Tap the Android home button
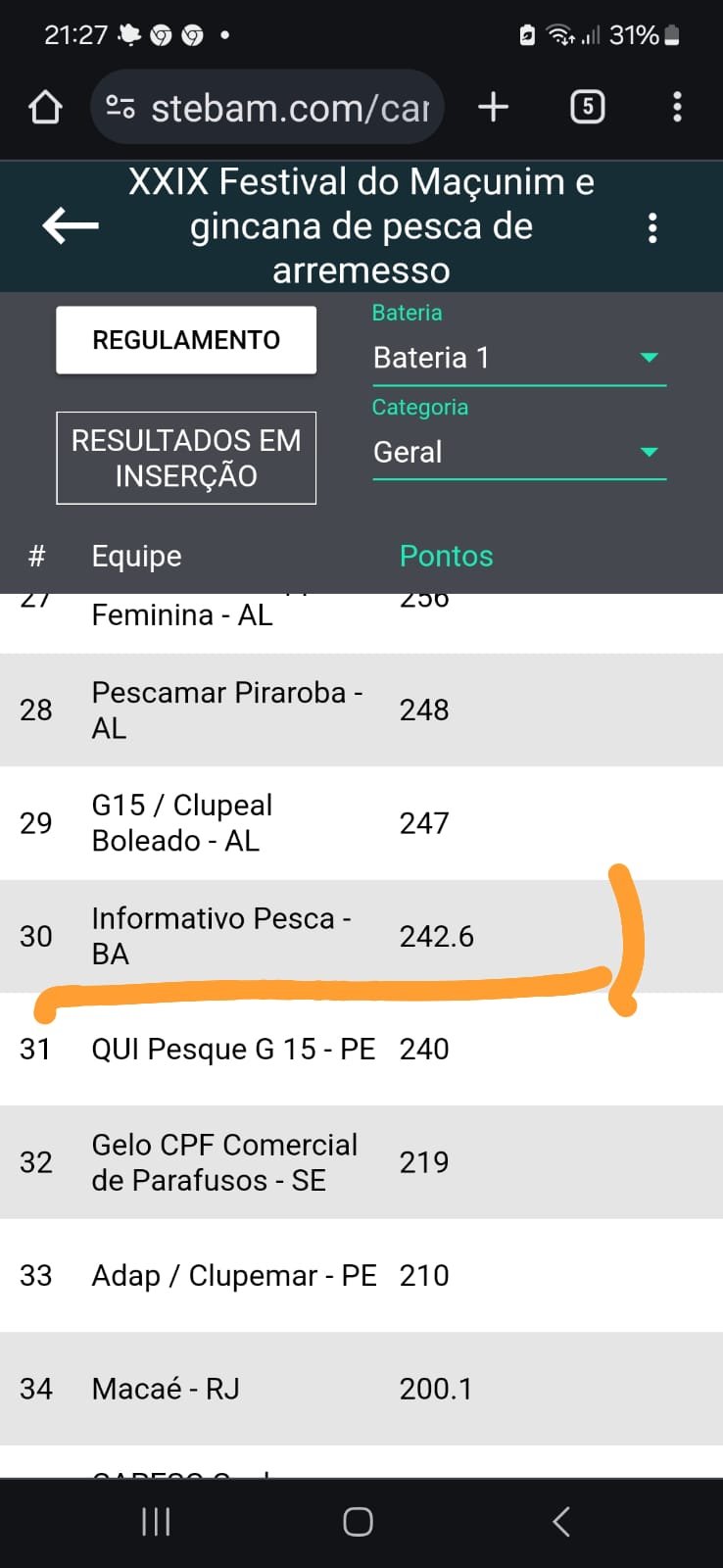Screen dimensions: 723x1568 [x=358, y=1522]
